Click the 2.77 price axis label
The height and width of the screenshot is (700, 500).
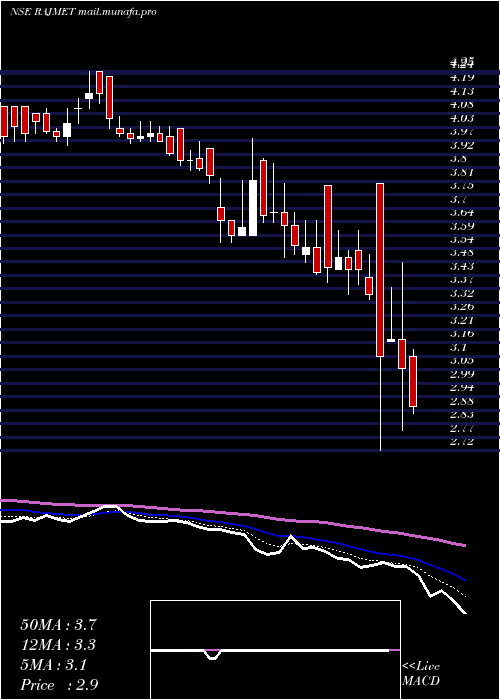coord(462,428)
